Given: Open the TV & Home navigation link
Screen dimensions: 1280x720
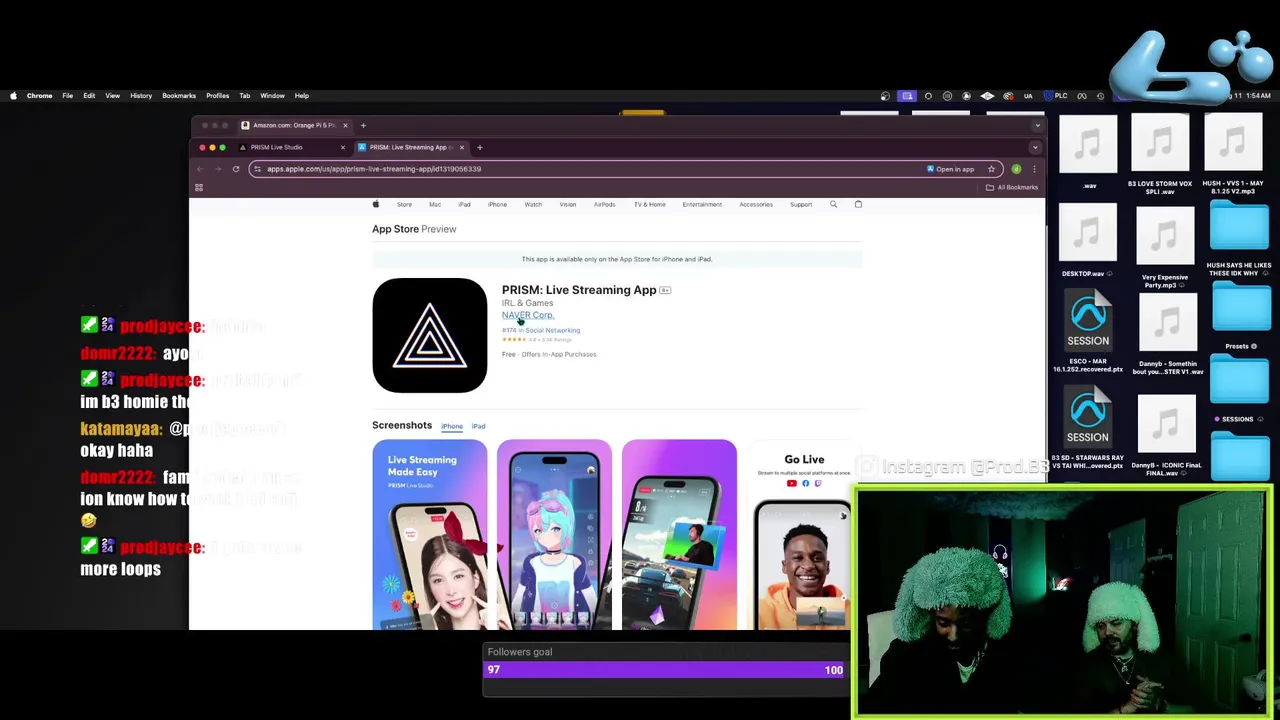Looking at the screenshot, I should tap(649, 204).
